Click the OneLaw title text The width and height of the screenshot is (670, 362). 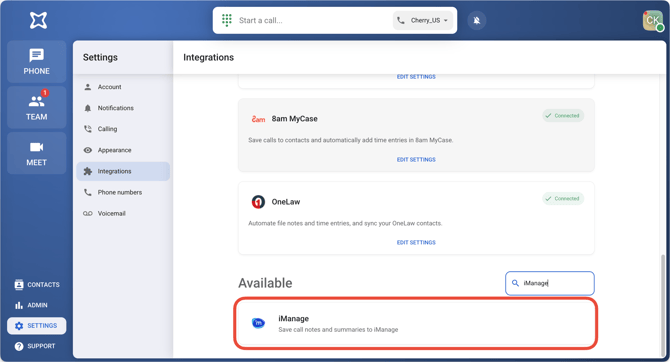286,202
